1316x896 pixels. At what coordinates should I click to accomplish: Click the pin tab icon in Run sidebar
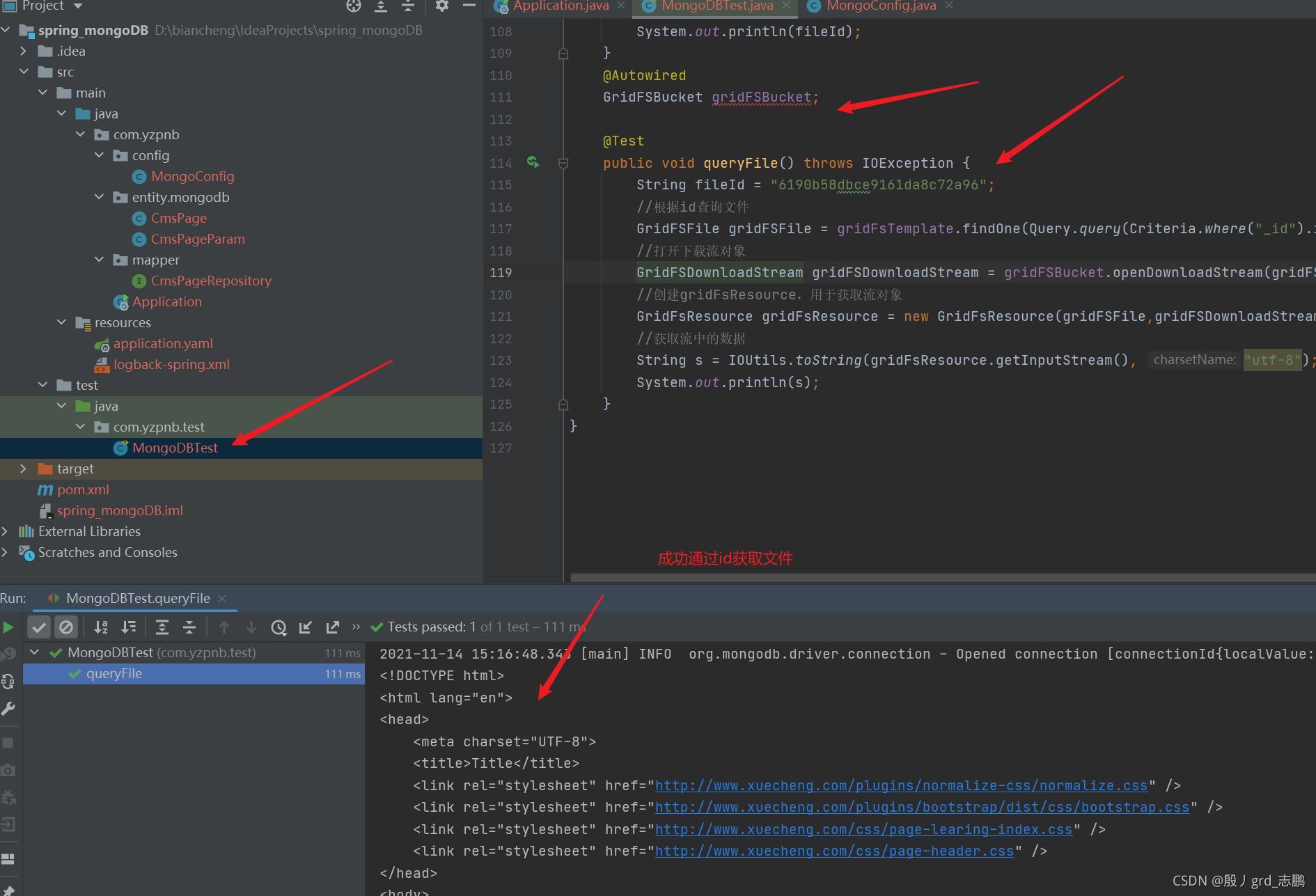(8, 890)
